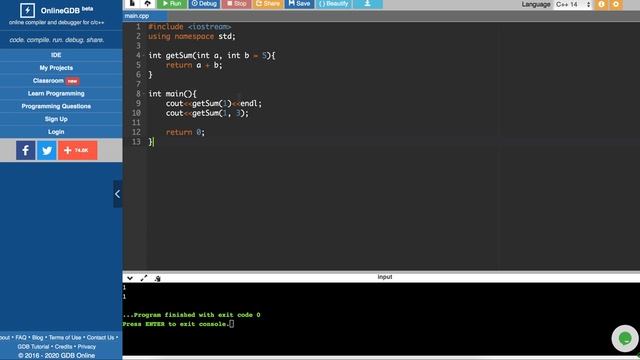The height and width of the screenshot is (360, 640).
Task: Open the IDE sidebar menu item
Action: [x=56, y=55]
